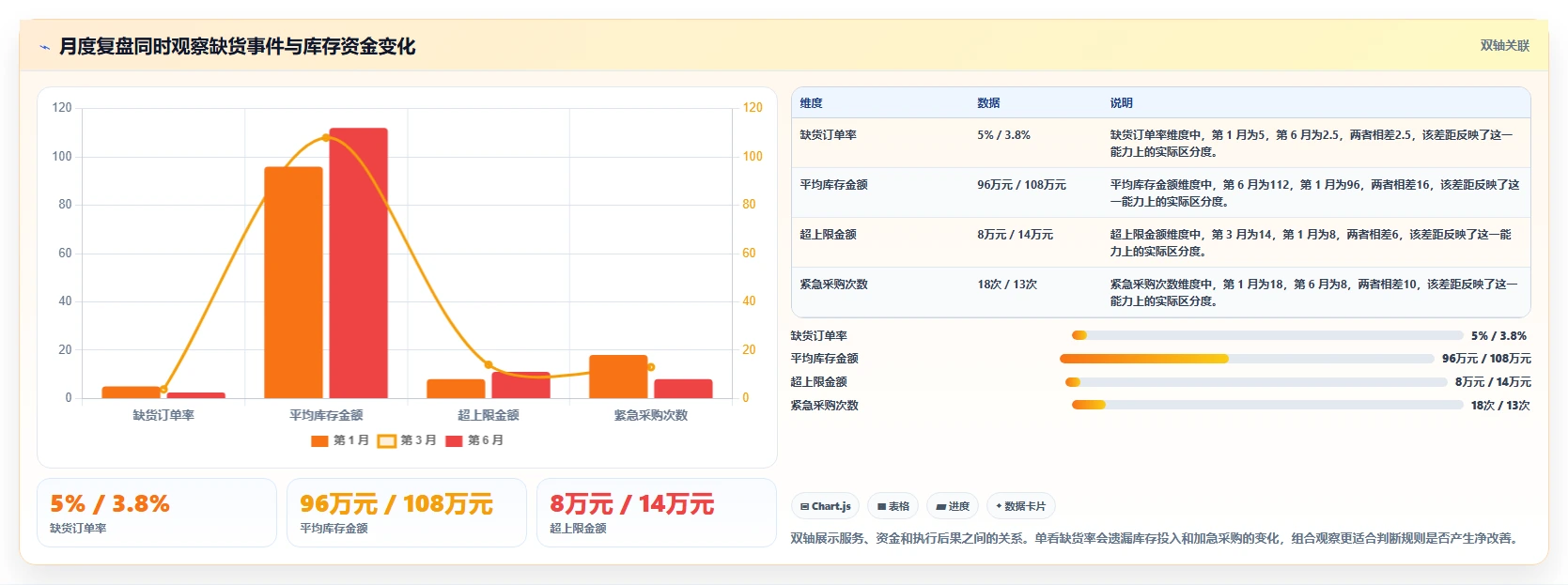Click the 缺货订单率 progress list label
1568x585 pixels.
tap(819, 336)
